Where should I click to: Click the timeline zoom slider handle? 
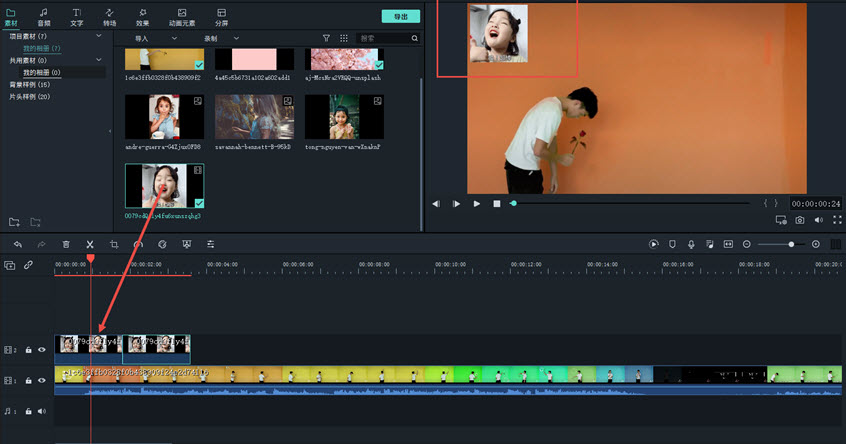[x=791, y=244]
